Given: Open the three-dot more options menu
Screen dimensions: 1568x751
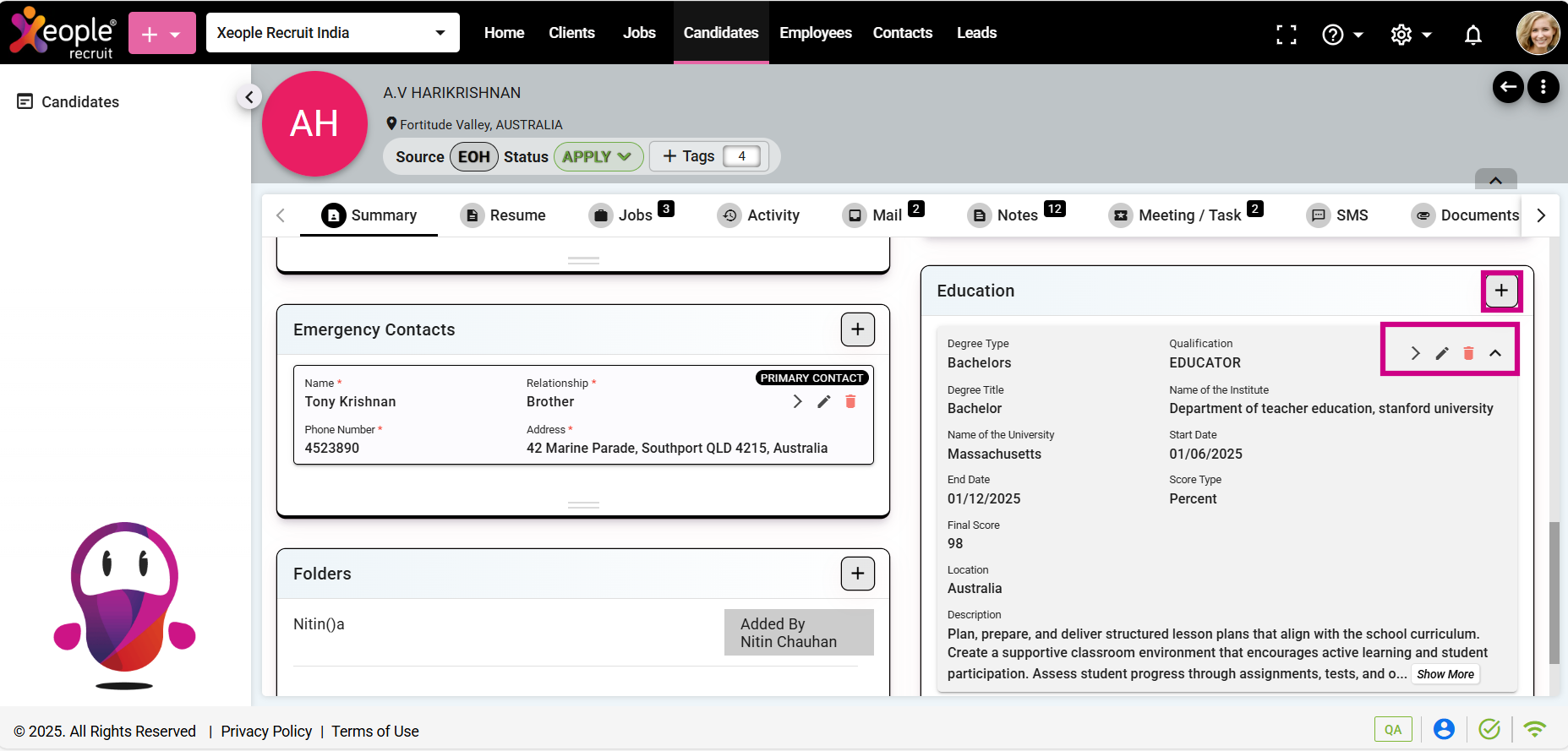Looking at the screenshot, I should 1543,86.
